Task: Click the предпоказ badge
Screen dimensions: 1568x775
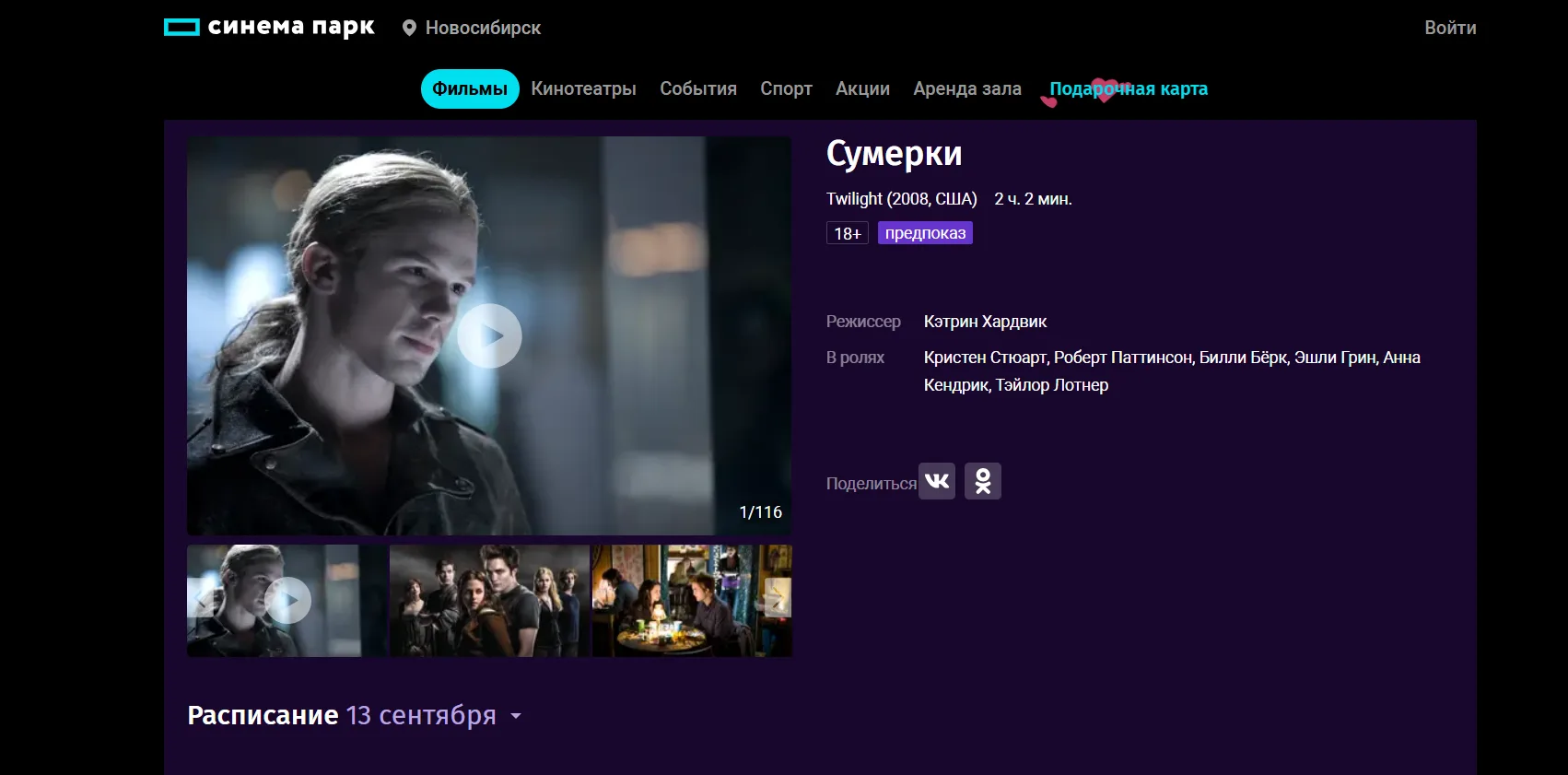Action: click(925, 233)
